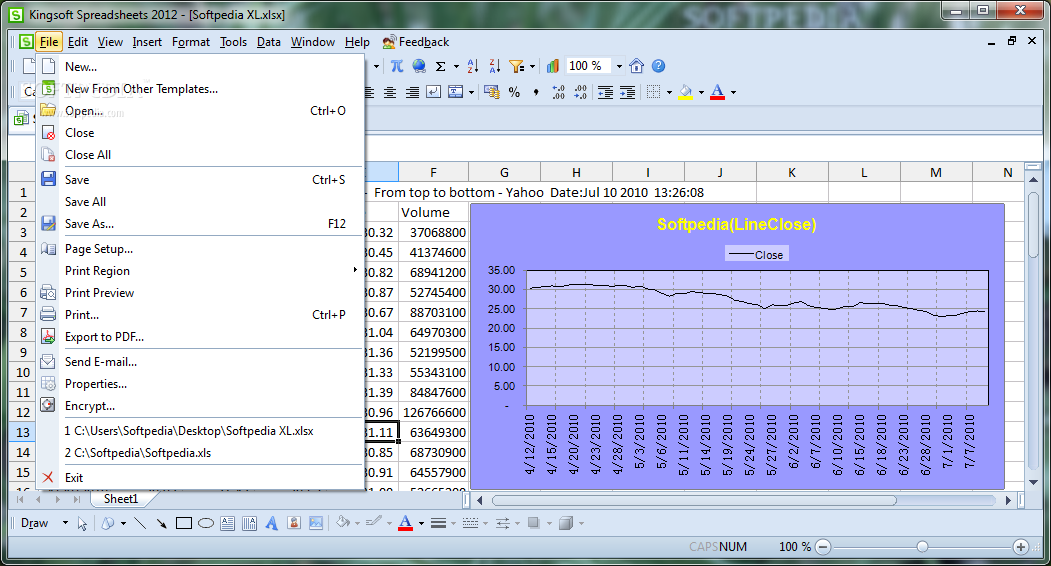This screenshot has width=1051, height=566.
Task: Insert a chart using bar-chart icon
Action: [553, 66]
